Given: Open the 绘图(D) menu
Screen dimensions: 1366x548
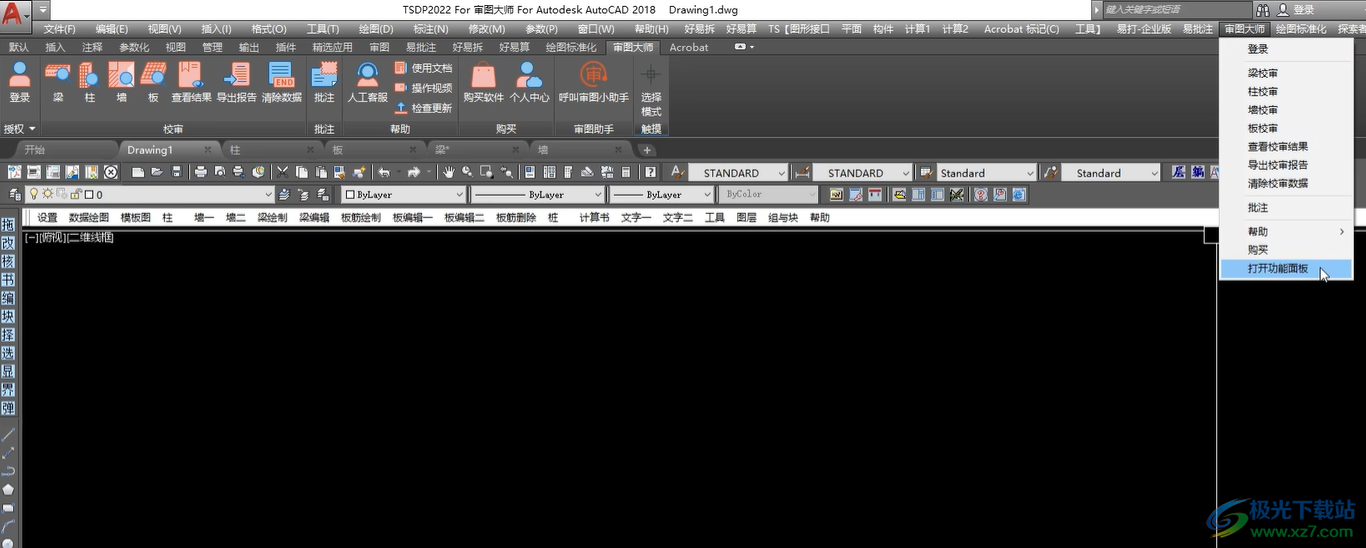Looking at the screenshot, I should click(375, 29).
